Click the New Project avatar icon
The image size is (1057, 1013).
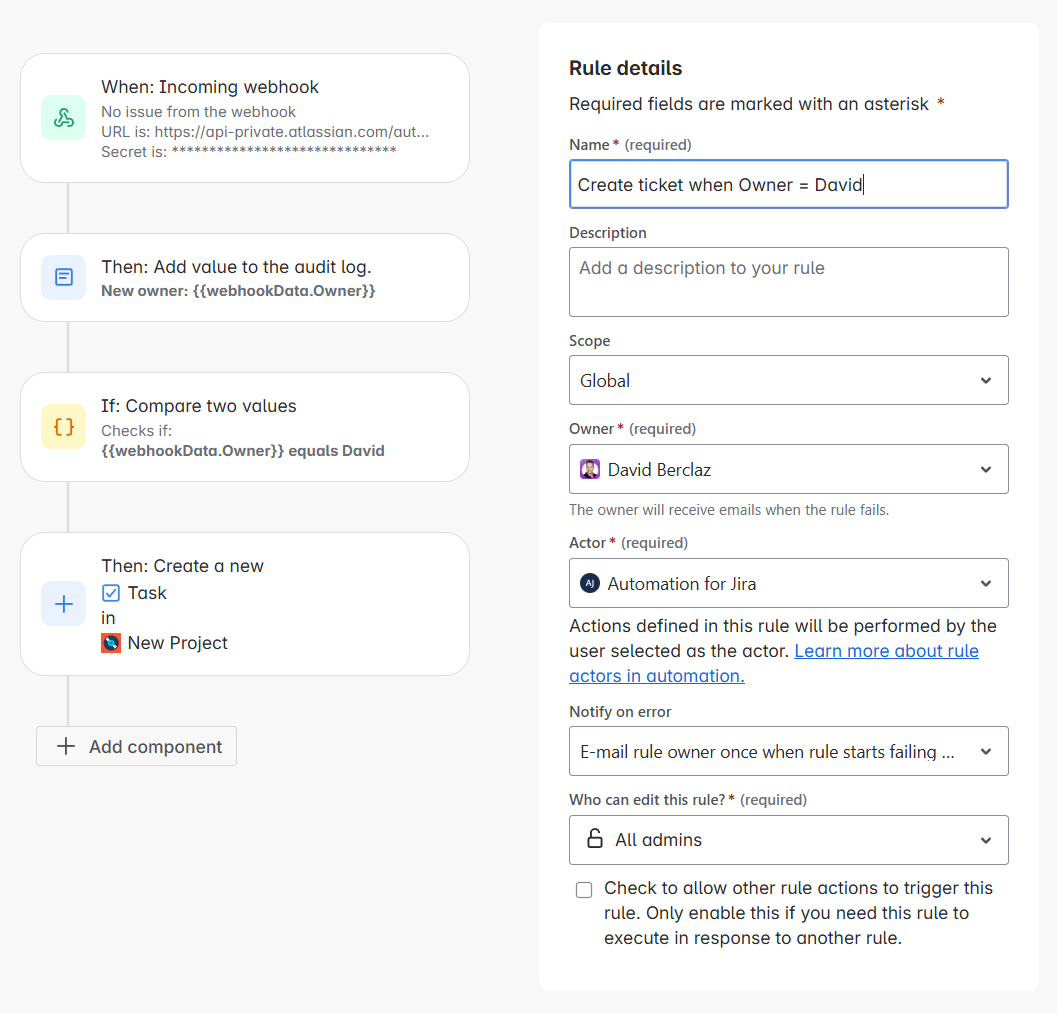pos(111,643)
